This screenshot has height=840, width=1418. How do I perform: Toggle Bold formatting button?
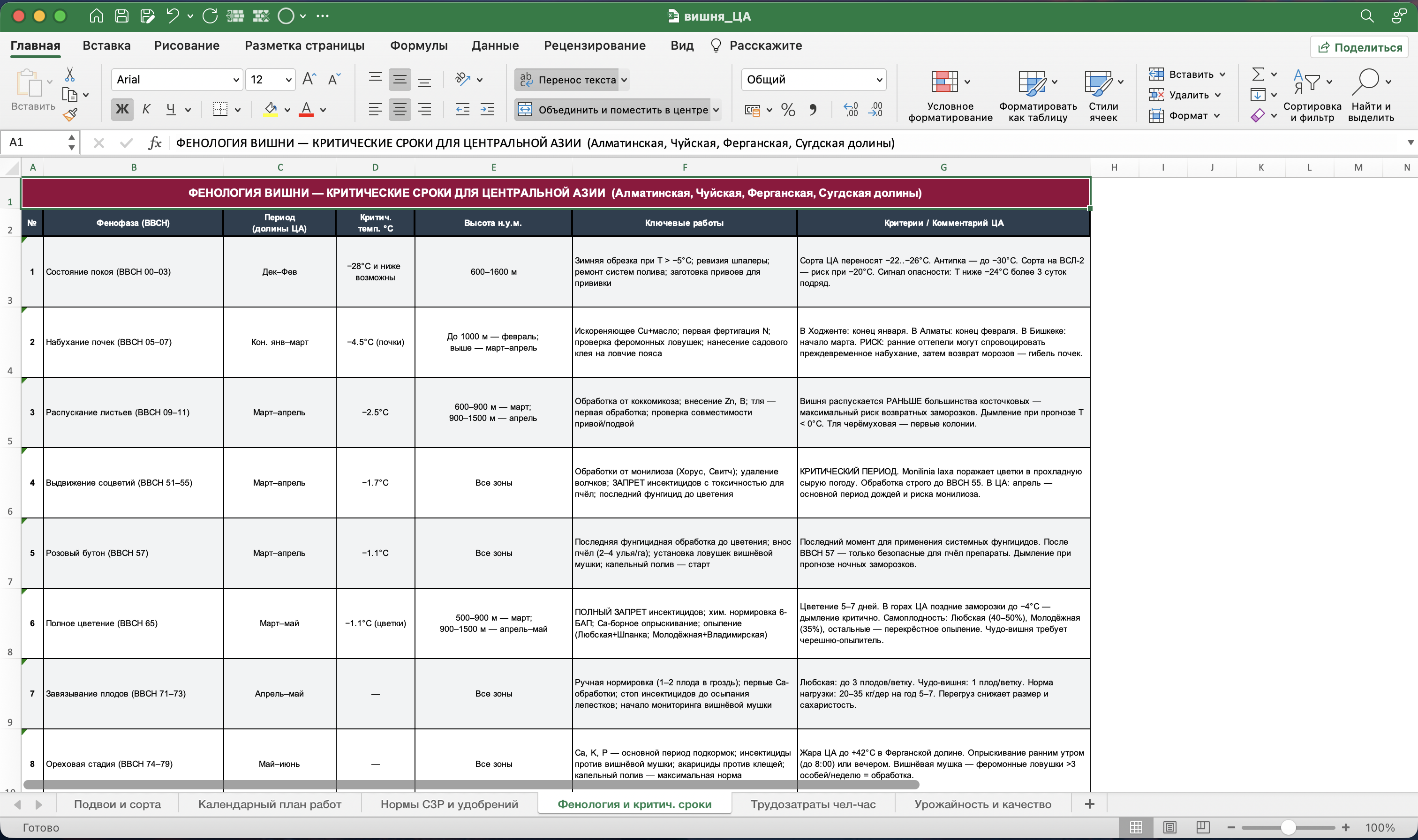pyautogui.click(x=122, y=109)
